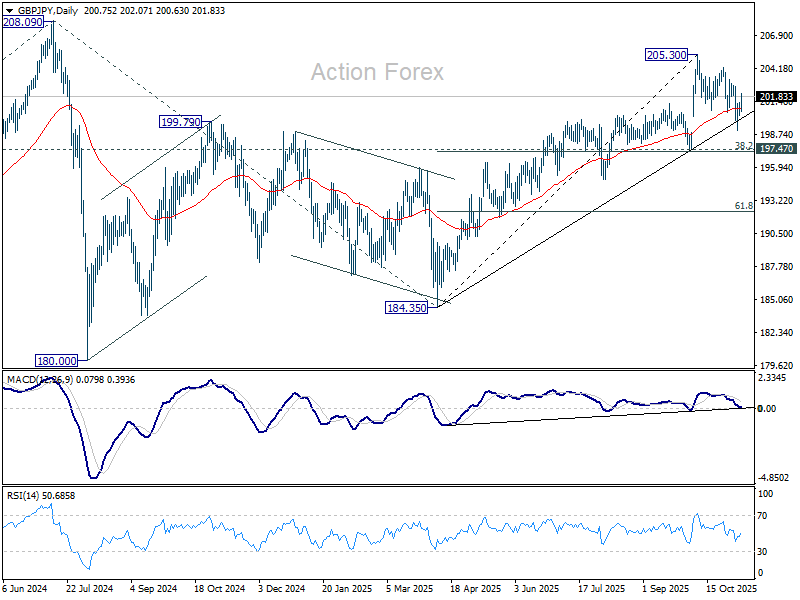Select the 205.300 price label
This screenshot has height=600, width=800.
point(666,55)
